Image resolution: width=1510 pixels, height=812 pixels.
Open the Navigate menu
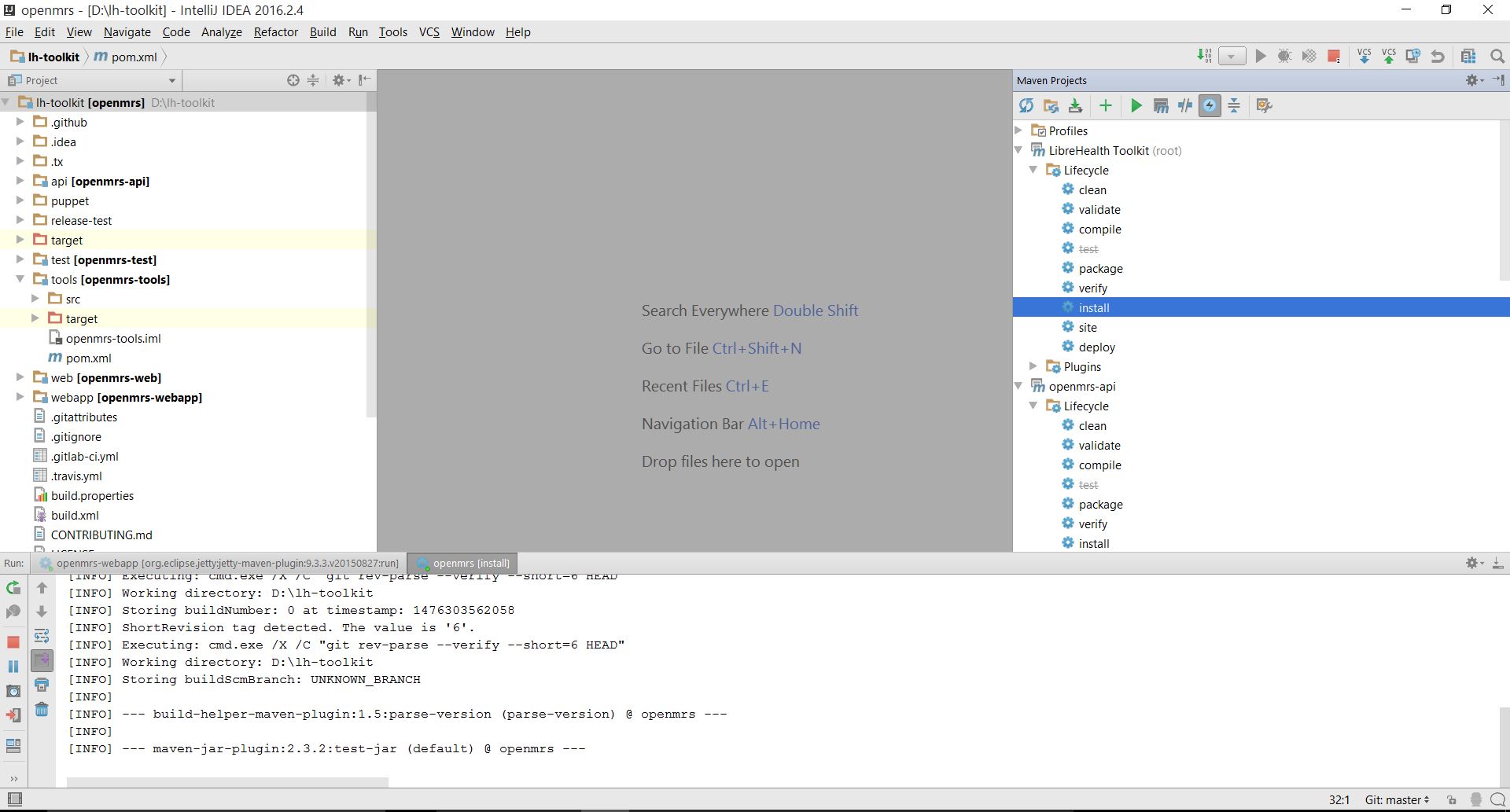[x=127, y=31]
